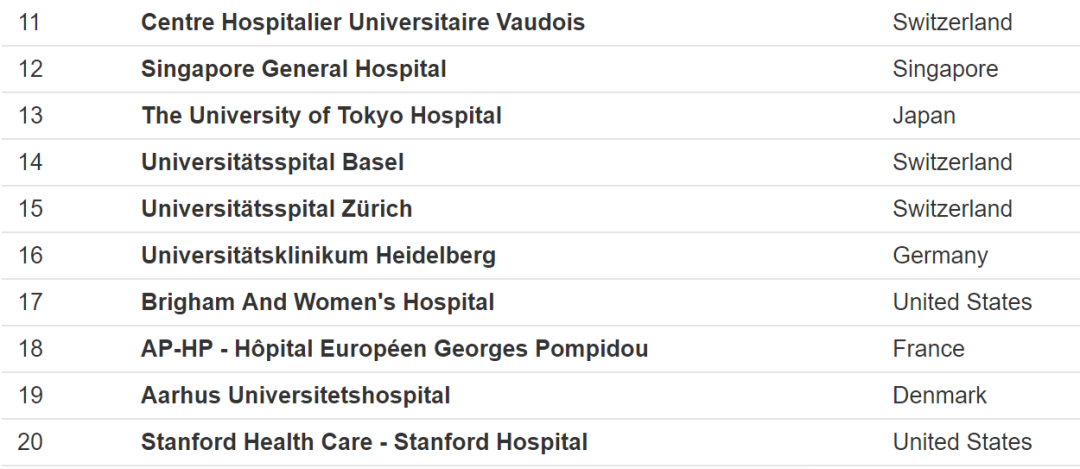The image size is (1080, 469).
Task: Select rank number 13 cell
Action: 30,116
